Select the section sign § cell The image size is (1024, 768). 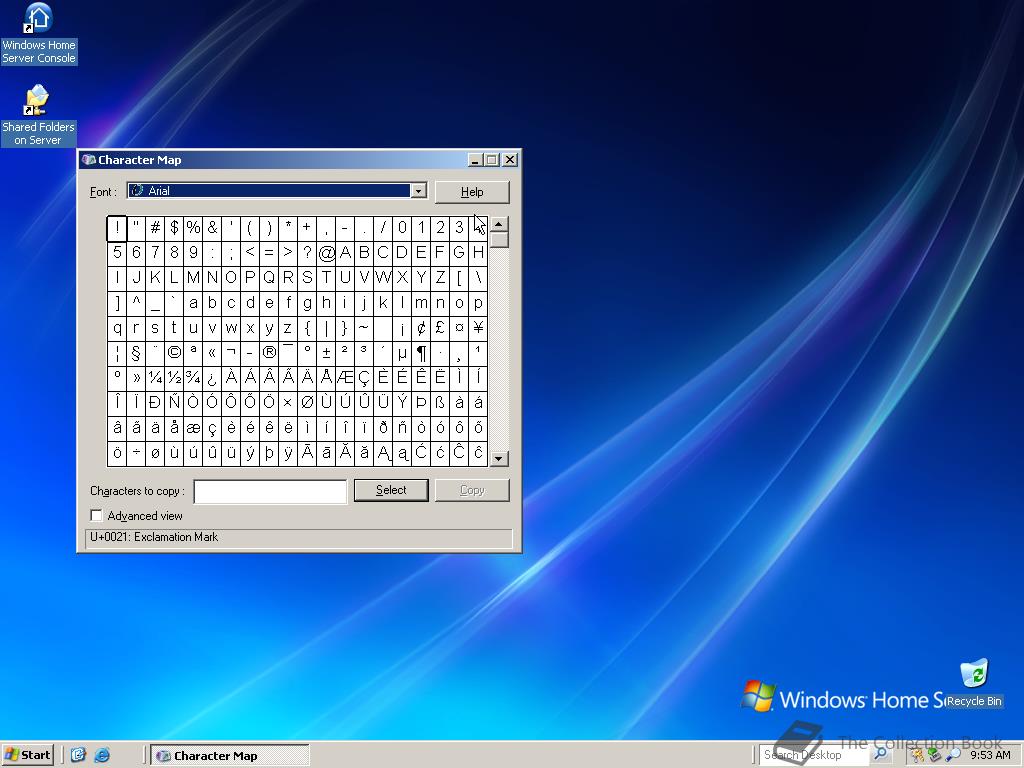click(x=136, y=353)
